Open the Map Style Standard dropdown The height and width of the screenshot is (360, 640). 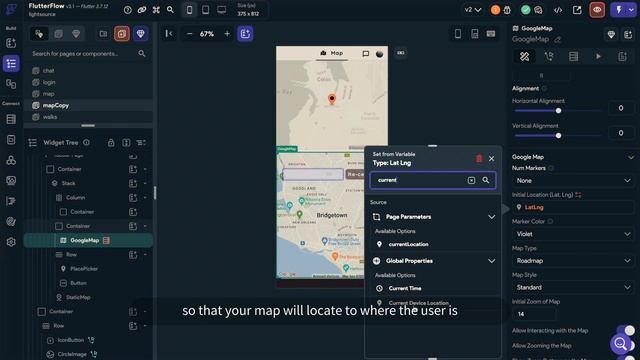click(573, 287)
